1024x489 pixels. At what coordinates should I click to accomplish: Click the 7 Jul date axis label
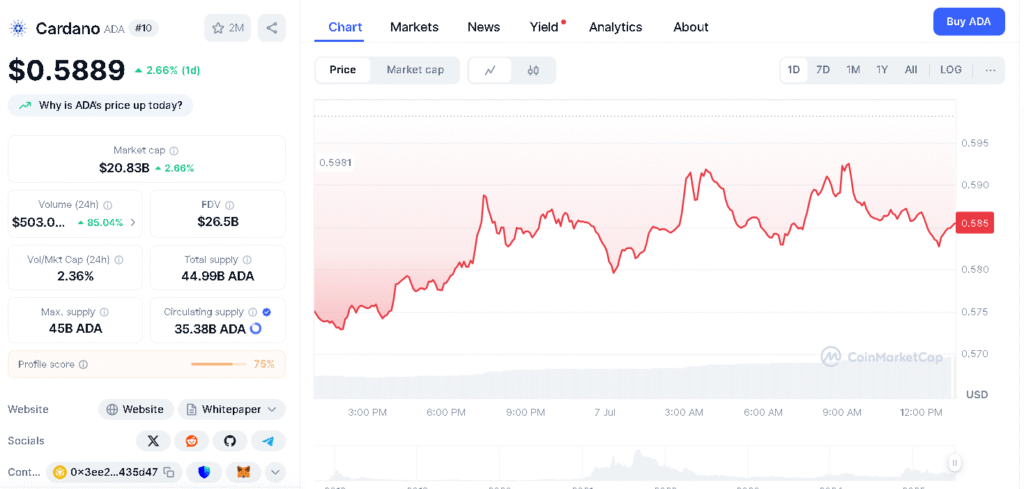point(605,412)
